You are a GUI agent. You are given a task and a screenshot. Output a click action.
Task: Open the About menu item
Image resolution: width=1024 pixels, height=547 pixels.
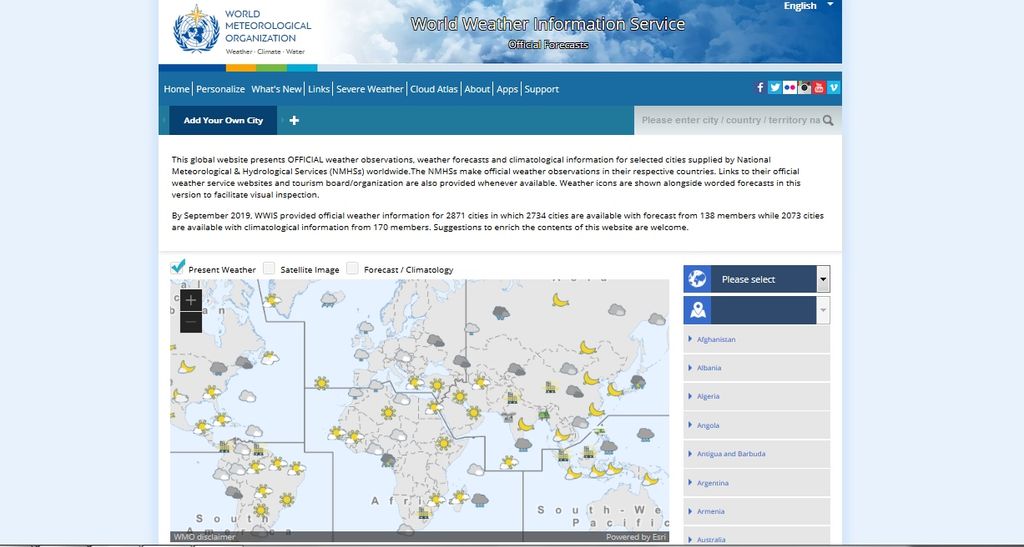point(477,89)
